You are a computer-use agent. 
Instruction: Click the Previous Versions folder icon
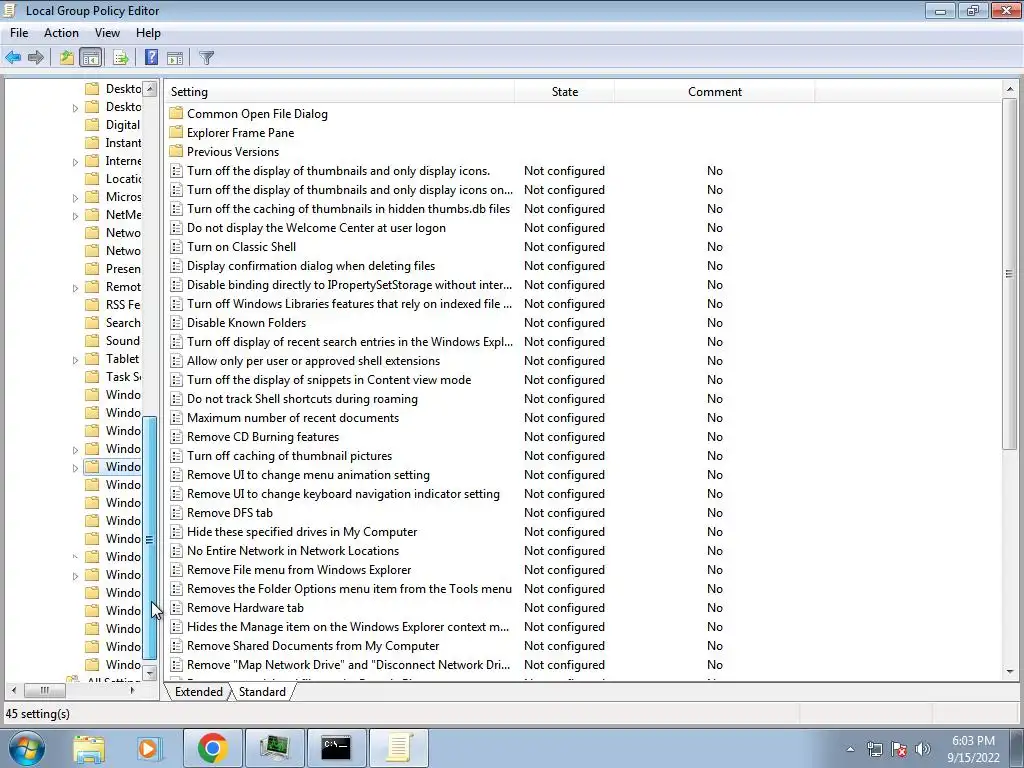tap(176, 152)
